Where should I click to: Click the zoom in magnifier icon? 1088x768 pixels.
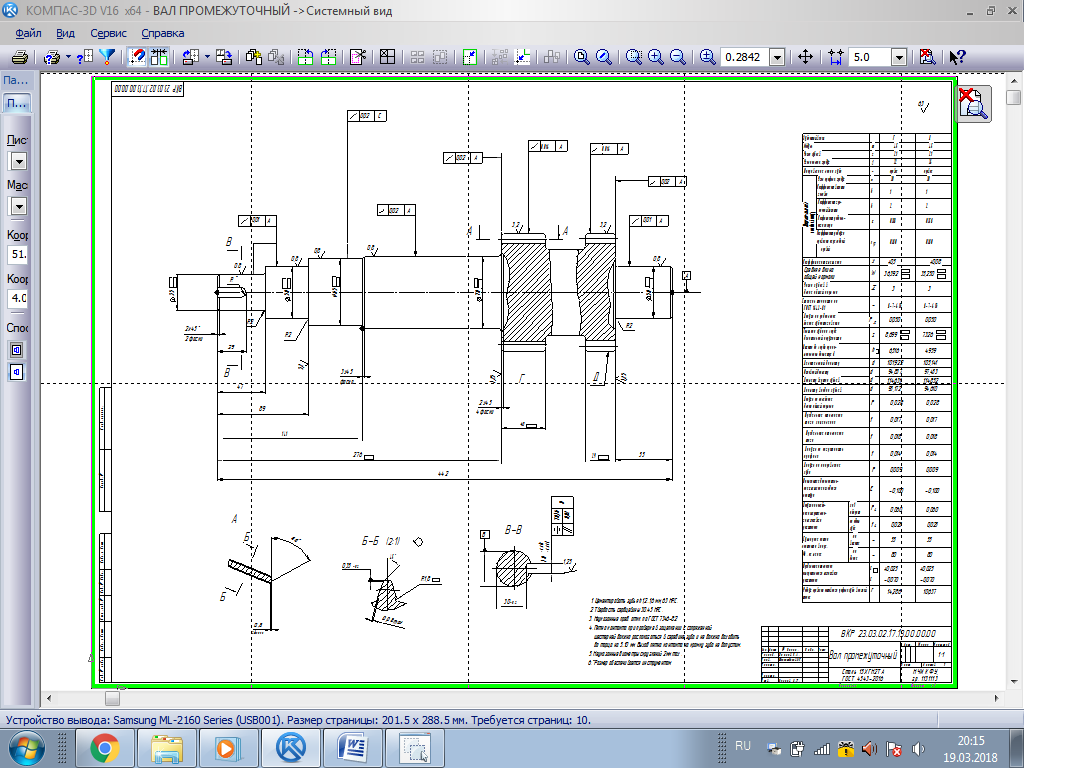(656, 57)
